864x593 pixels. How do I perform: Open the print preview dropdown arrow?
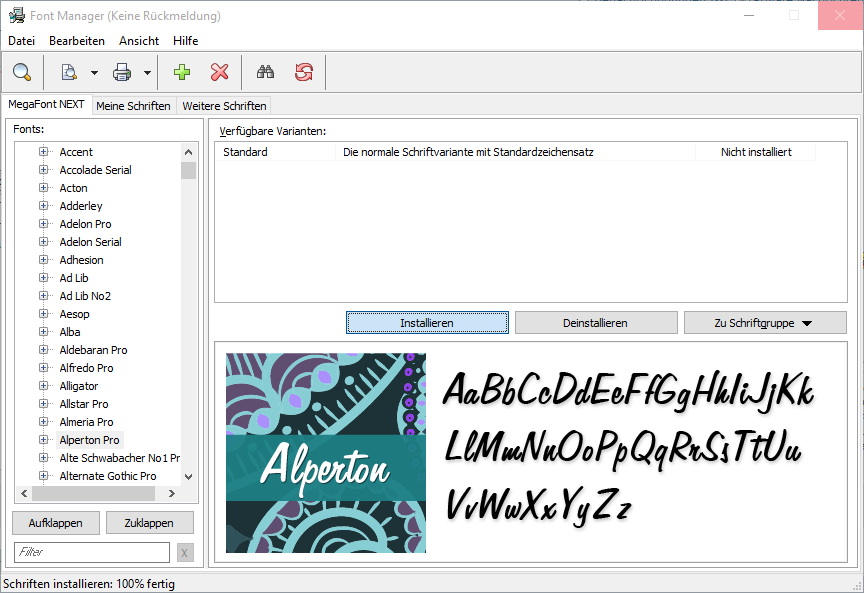(94, 72)
